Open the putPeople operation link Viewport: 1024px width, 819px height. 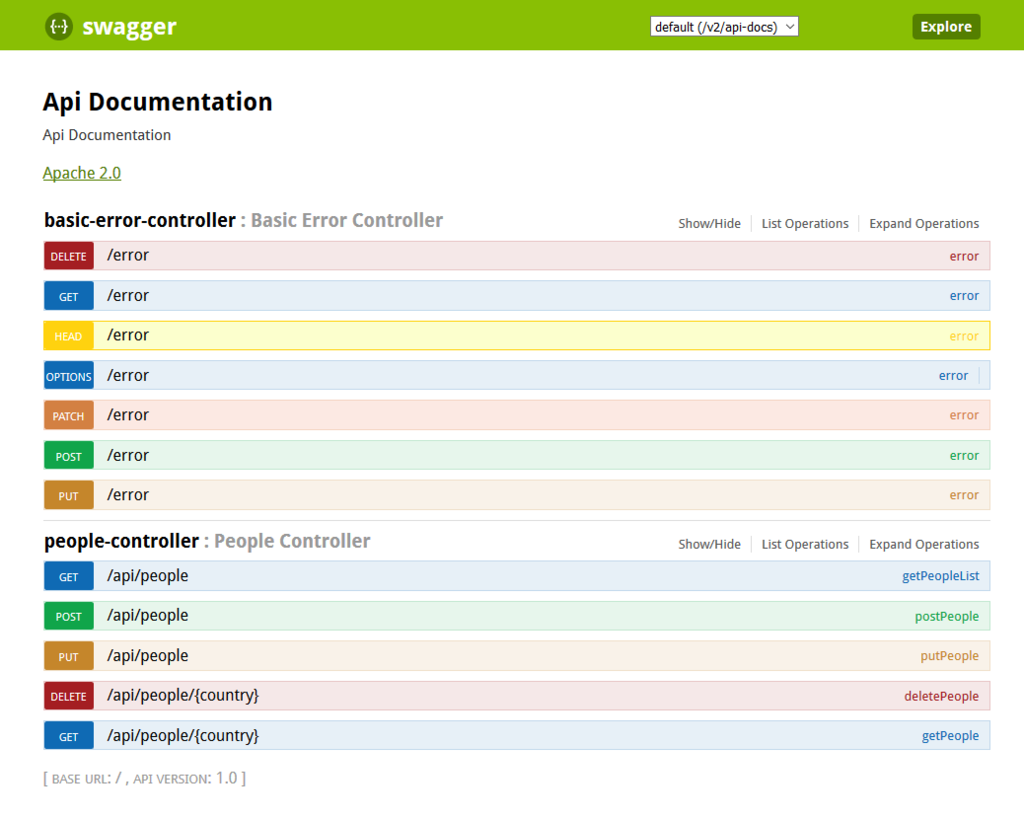point(949,656)
